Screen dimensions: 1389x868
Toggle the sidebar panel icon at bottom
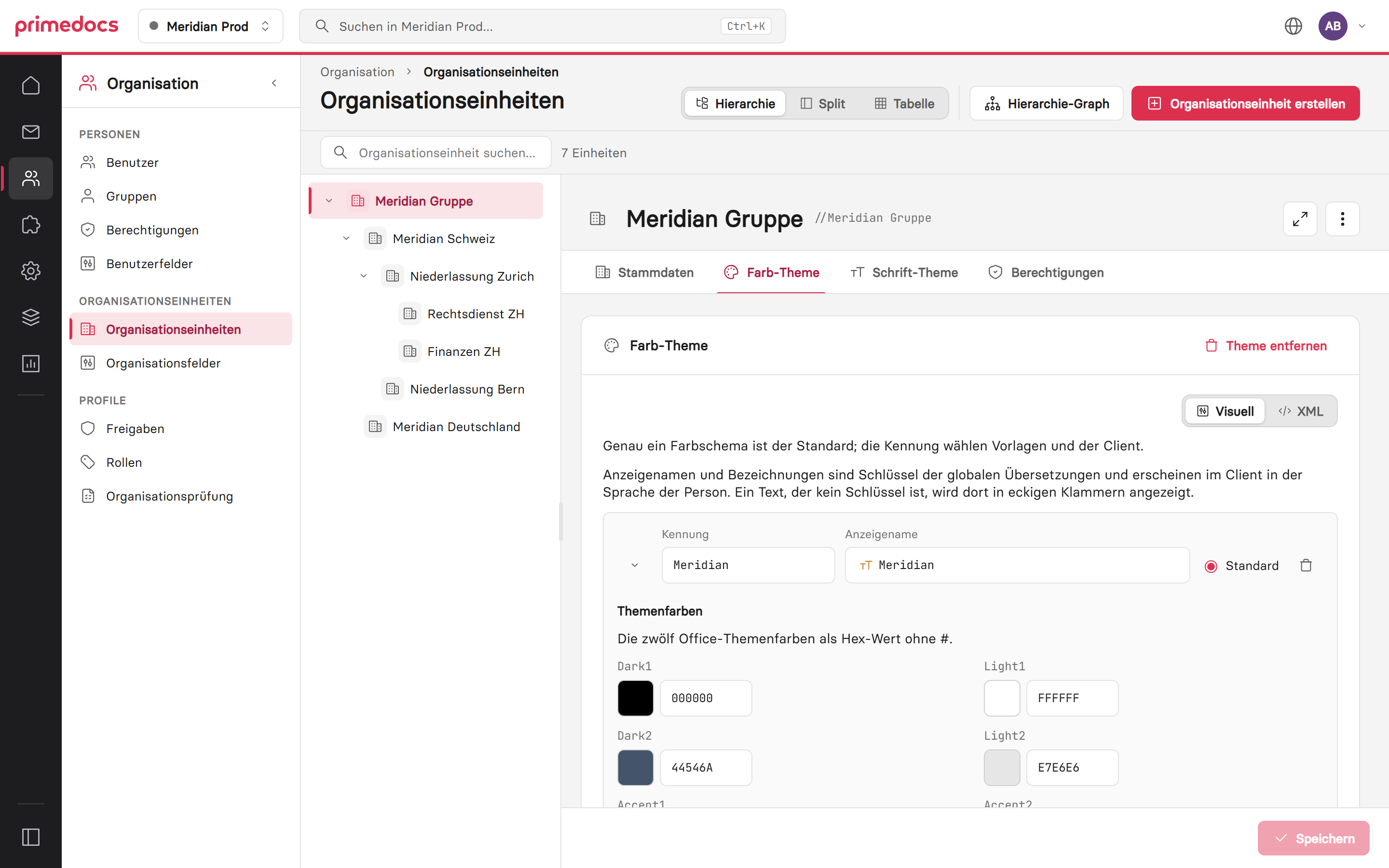pyautogui.click(x=30, y=837)
